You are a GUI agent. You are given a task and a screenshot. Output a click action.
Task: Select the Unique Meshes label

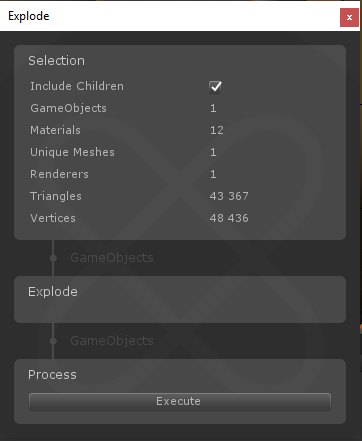pyautogui.click(x=72, y=152)
